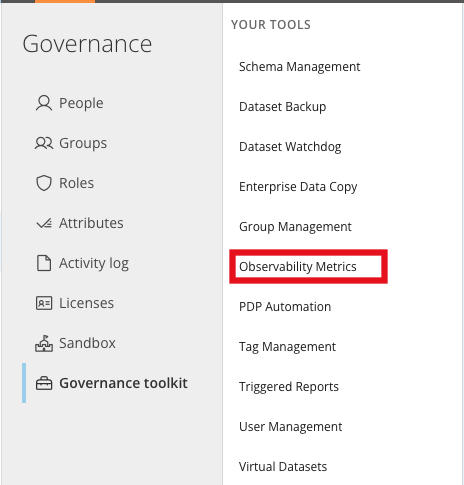
Task: Open Schema Management tool
Action: [x=299, y=67]
